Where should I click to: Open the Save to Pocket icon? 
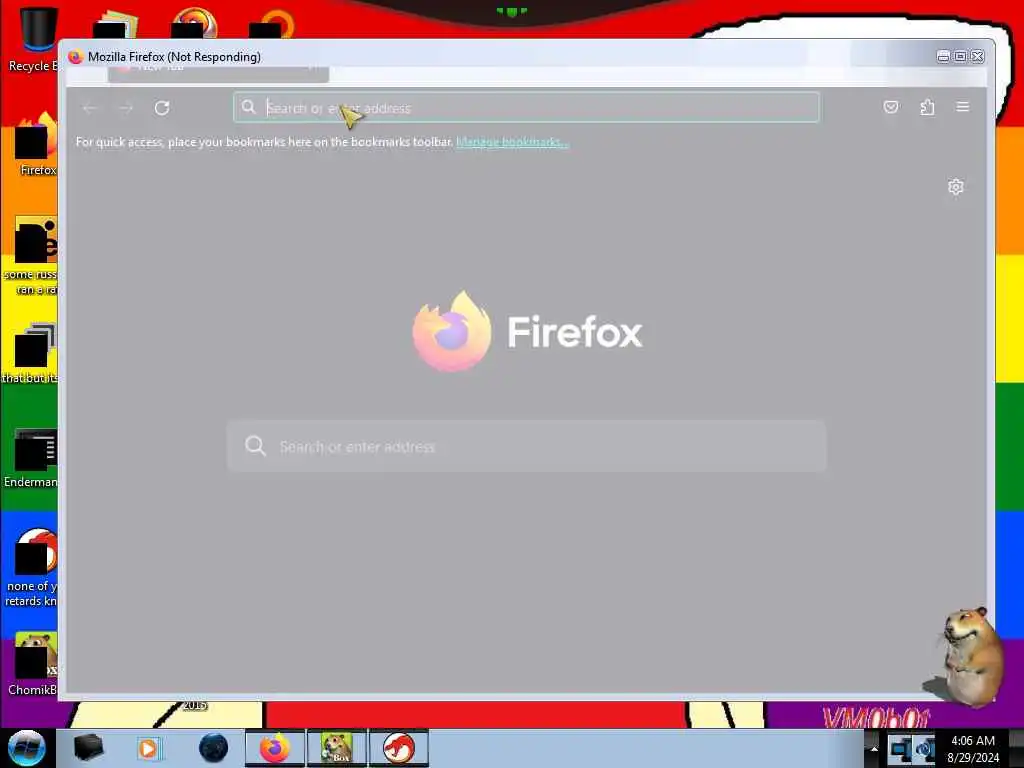coord(891,107)
